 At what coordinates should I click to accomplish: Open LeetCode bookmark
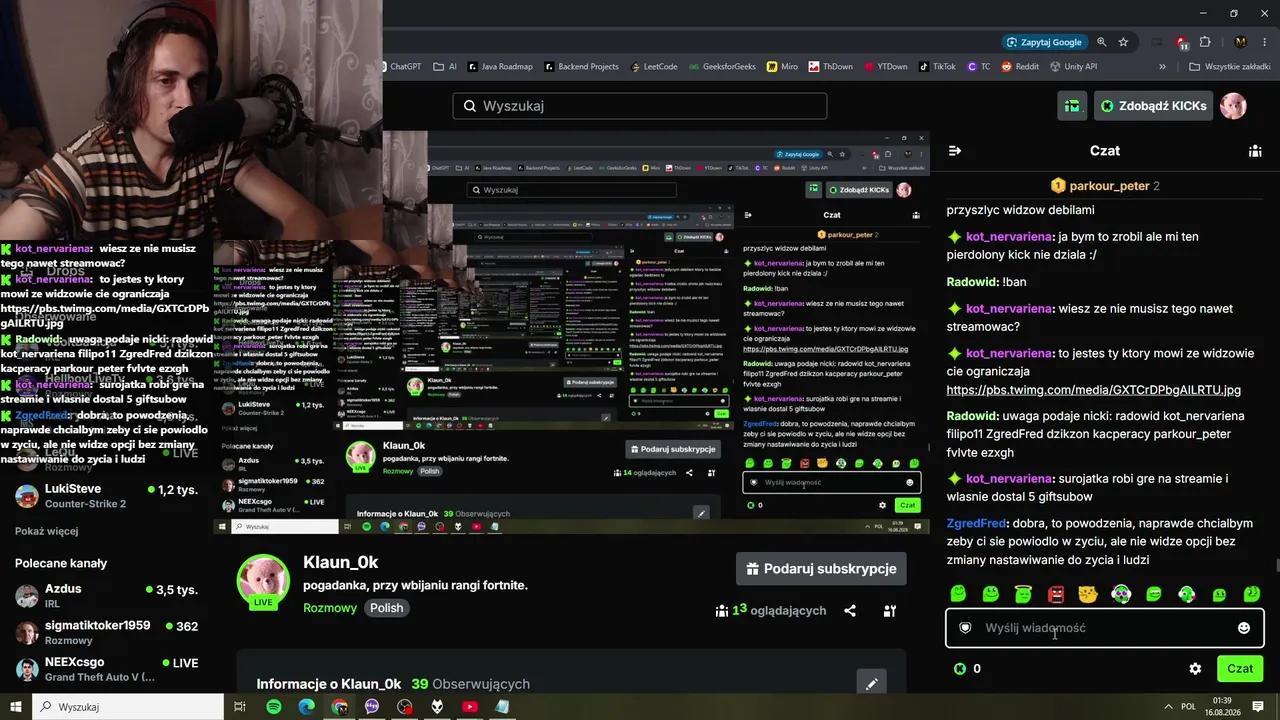pyautogui.click(x=654, y=67)
